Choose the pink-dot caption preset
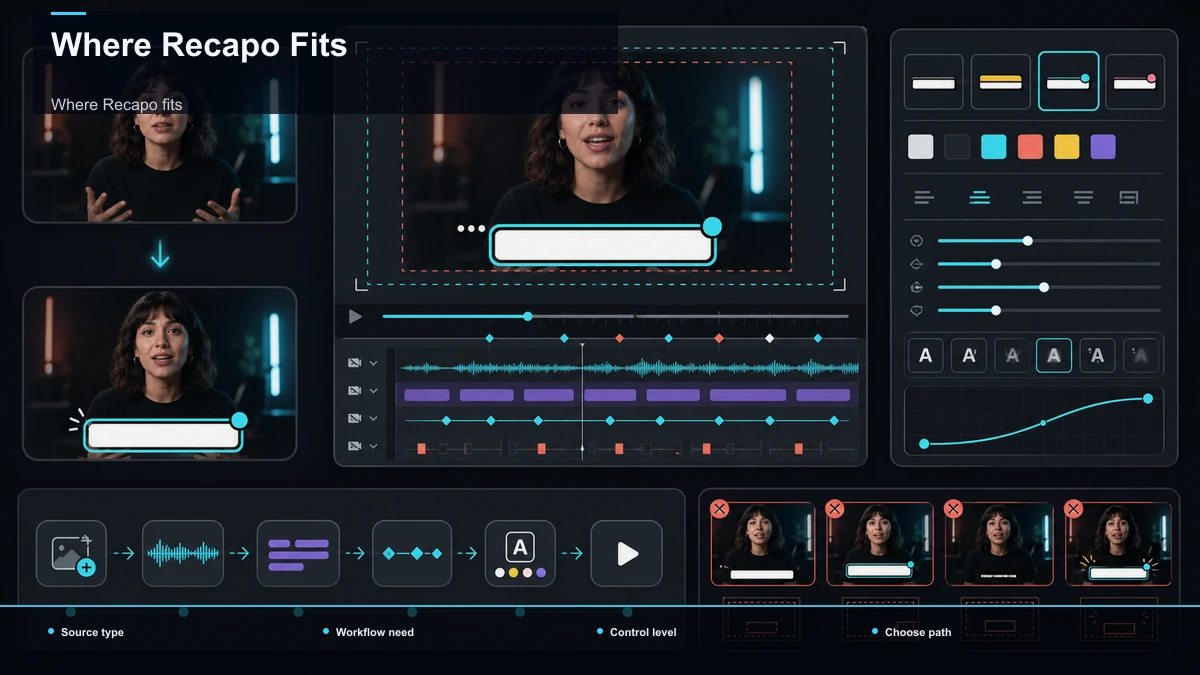This screenshot has width=1200, height=675. click(x=1135, y=82)
